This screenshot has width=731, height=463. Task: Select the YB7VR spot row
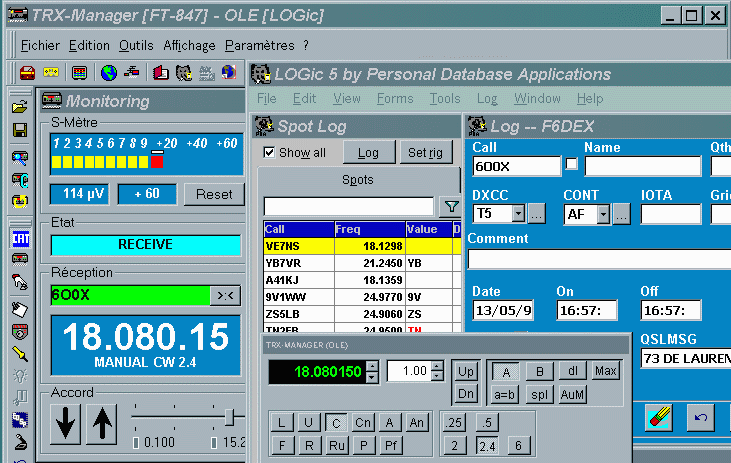362,263
